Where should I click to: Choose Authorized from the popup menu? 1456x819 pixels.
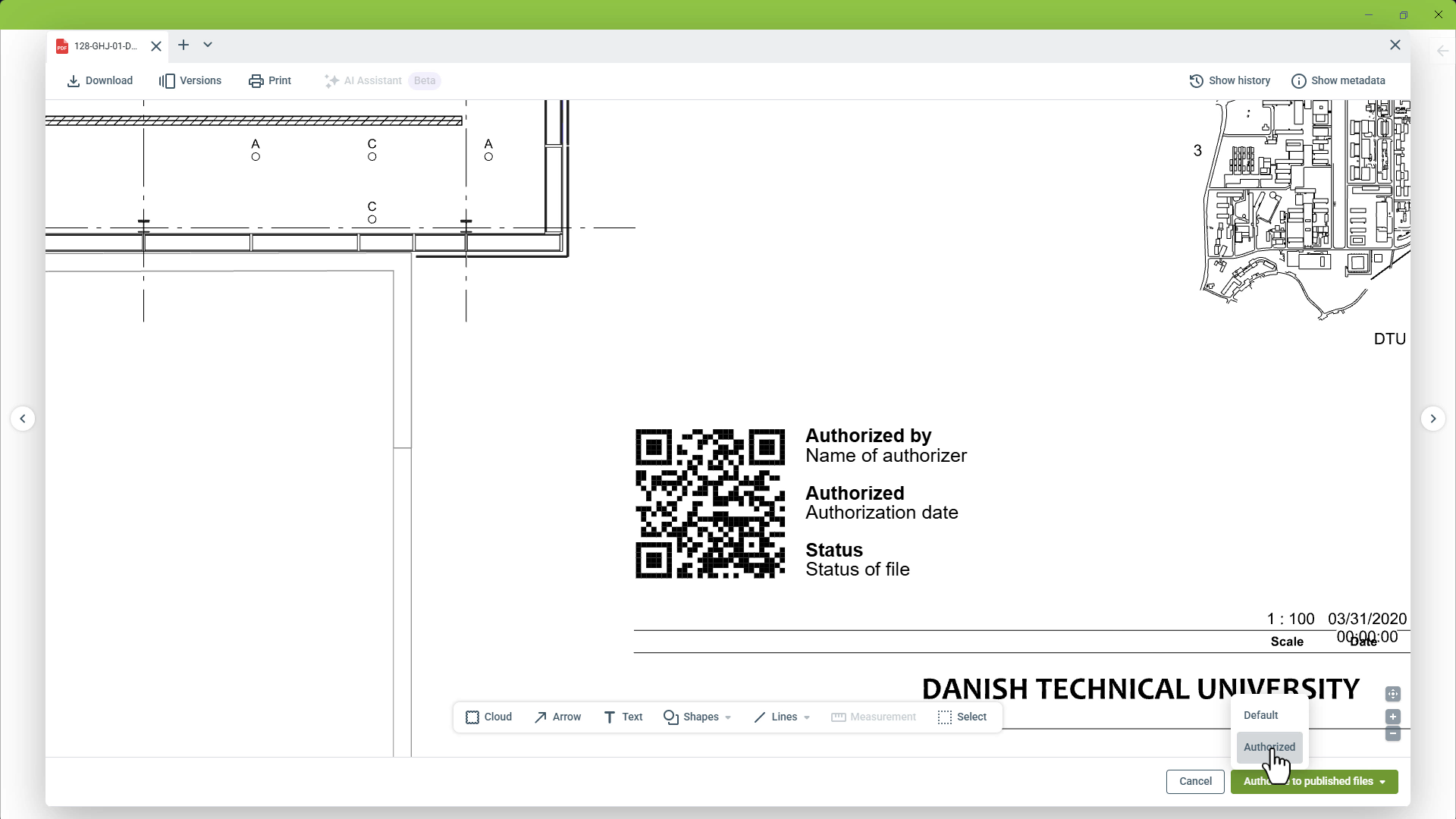[x=1269, y=747]
